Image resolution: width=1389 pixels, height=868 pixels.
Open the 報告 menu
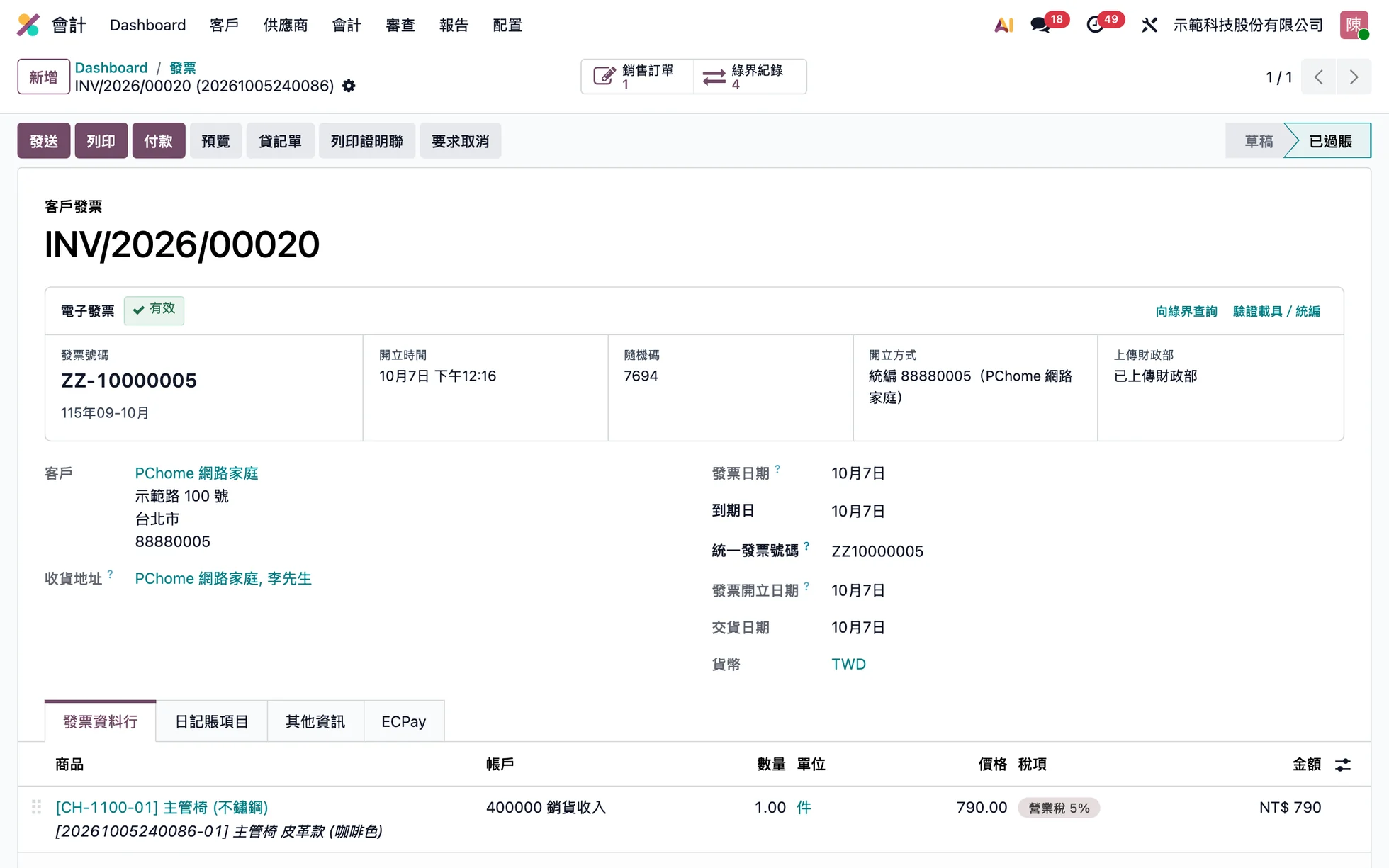454,25
